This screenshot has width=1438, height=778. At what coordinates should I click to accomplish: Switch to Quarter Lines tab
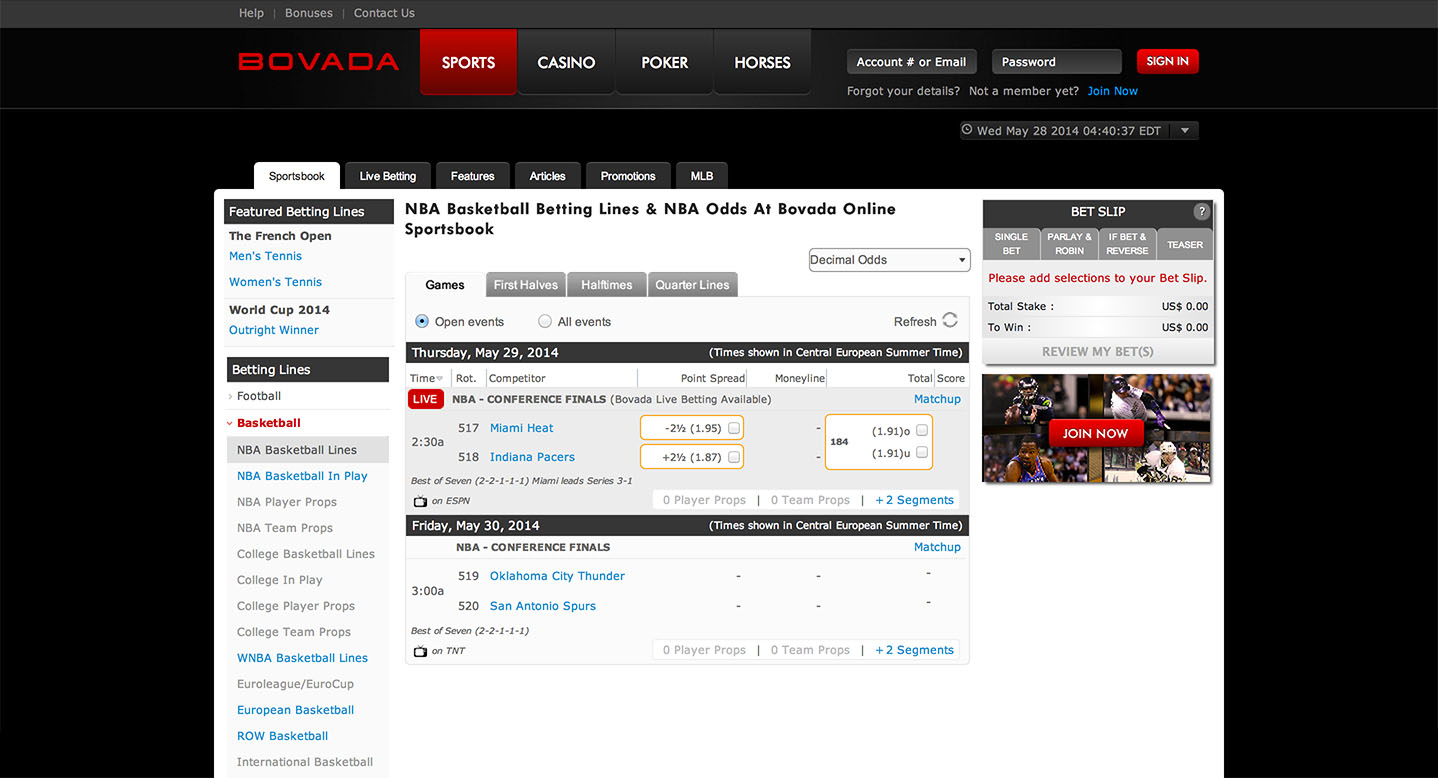[692, 285]
